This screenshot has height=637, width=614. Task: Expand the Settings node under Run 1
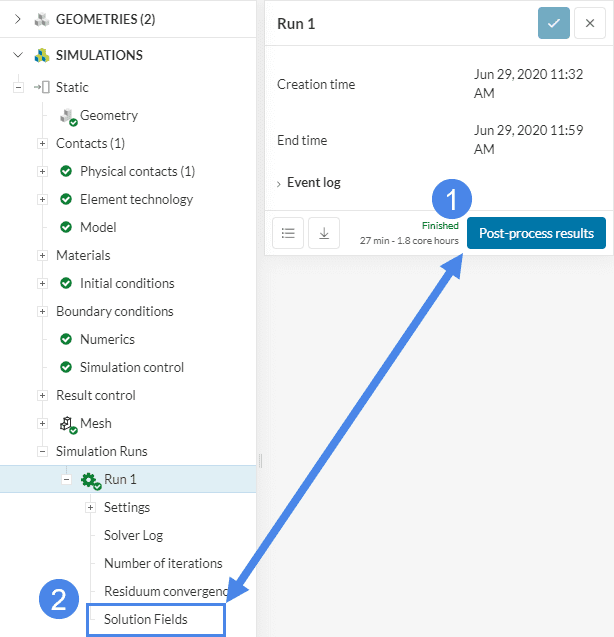90,507
